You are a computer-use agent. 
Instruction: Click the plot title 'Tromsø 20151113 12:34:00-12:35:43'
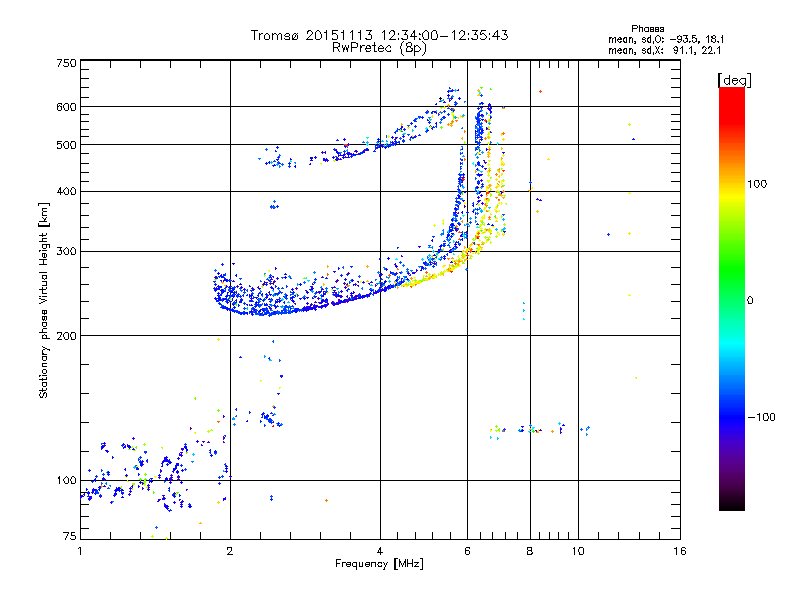(379, 35)
